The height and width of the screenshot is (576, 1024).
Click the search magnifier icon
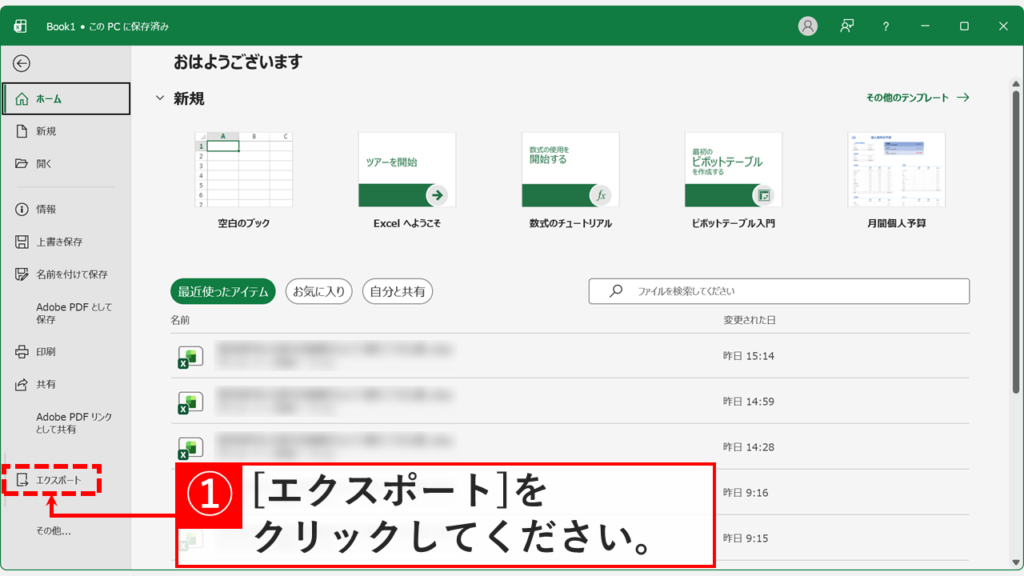[616, 291]
